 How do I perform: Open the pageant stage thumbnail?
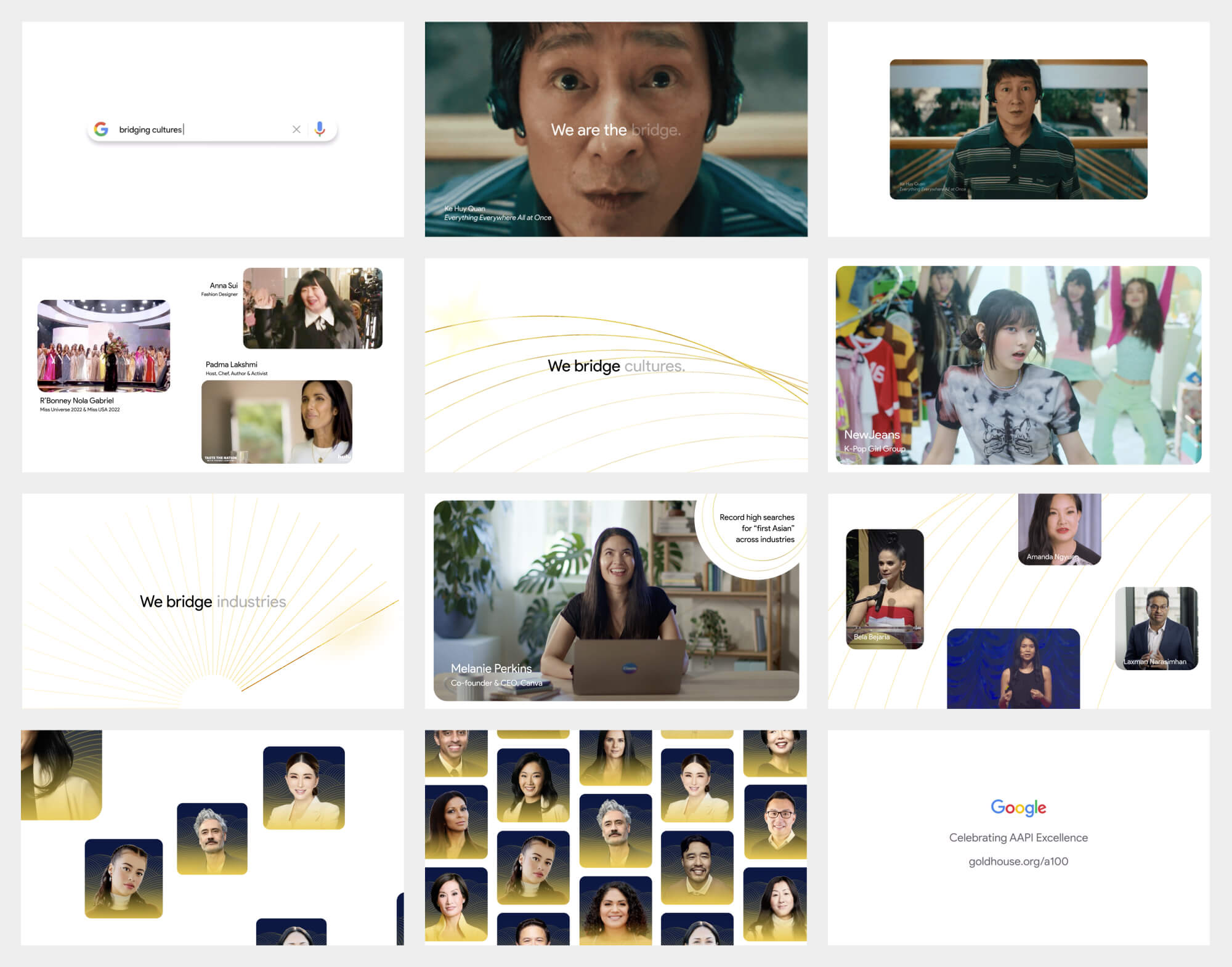[x=103, y=346]
